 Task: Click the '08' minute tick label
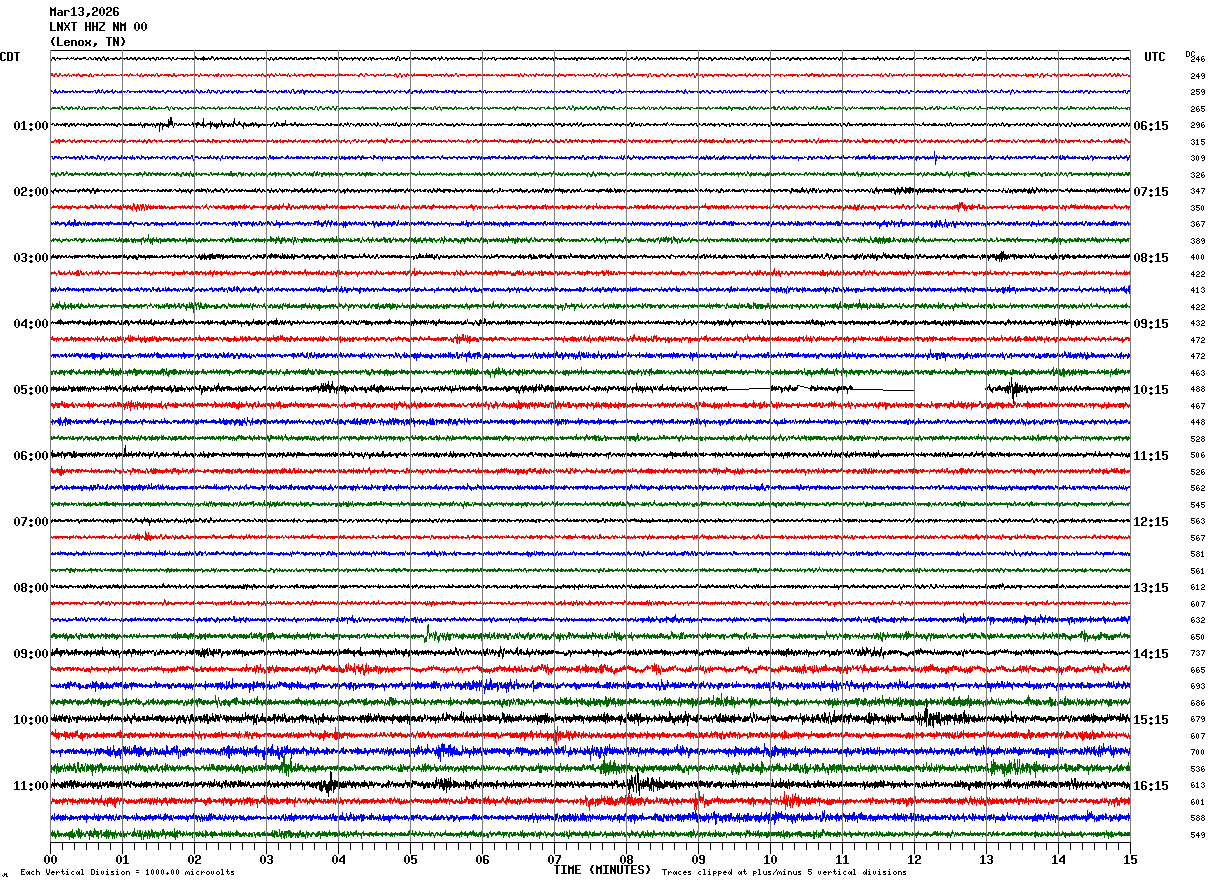(626, 859)
